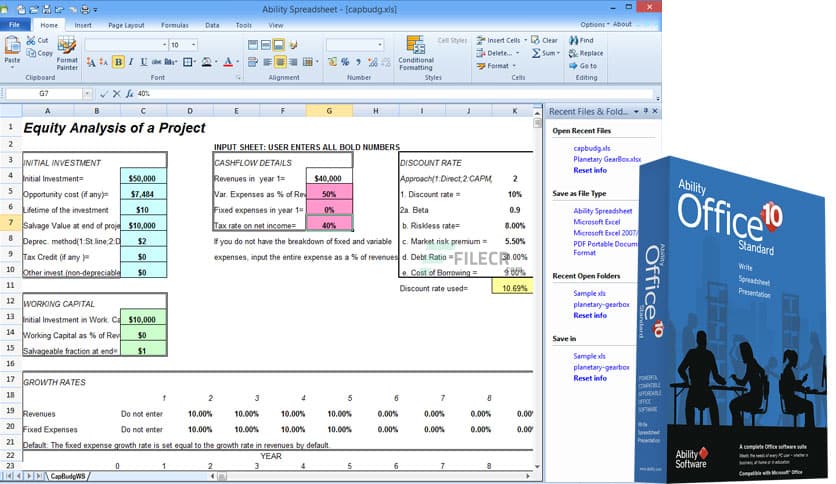The height and width of the screenshot is (484, 836).
Task: Switch to the Data tab
Action: (x=212, y=25)
